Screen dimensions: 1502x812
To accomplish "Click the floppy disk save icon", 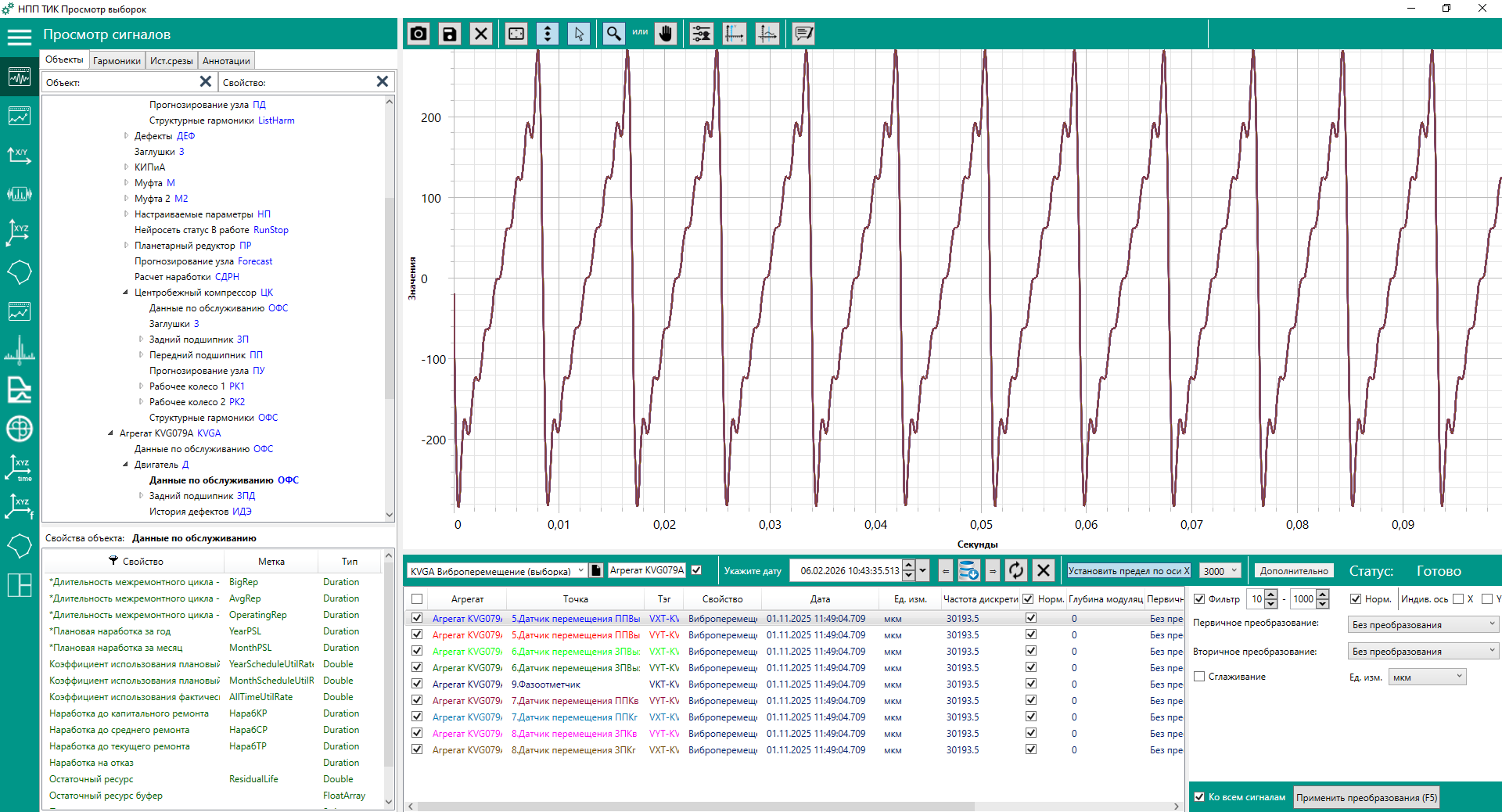I will (x=450, y=34).
